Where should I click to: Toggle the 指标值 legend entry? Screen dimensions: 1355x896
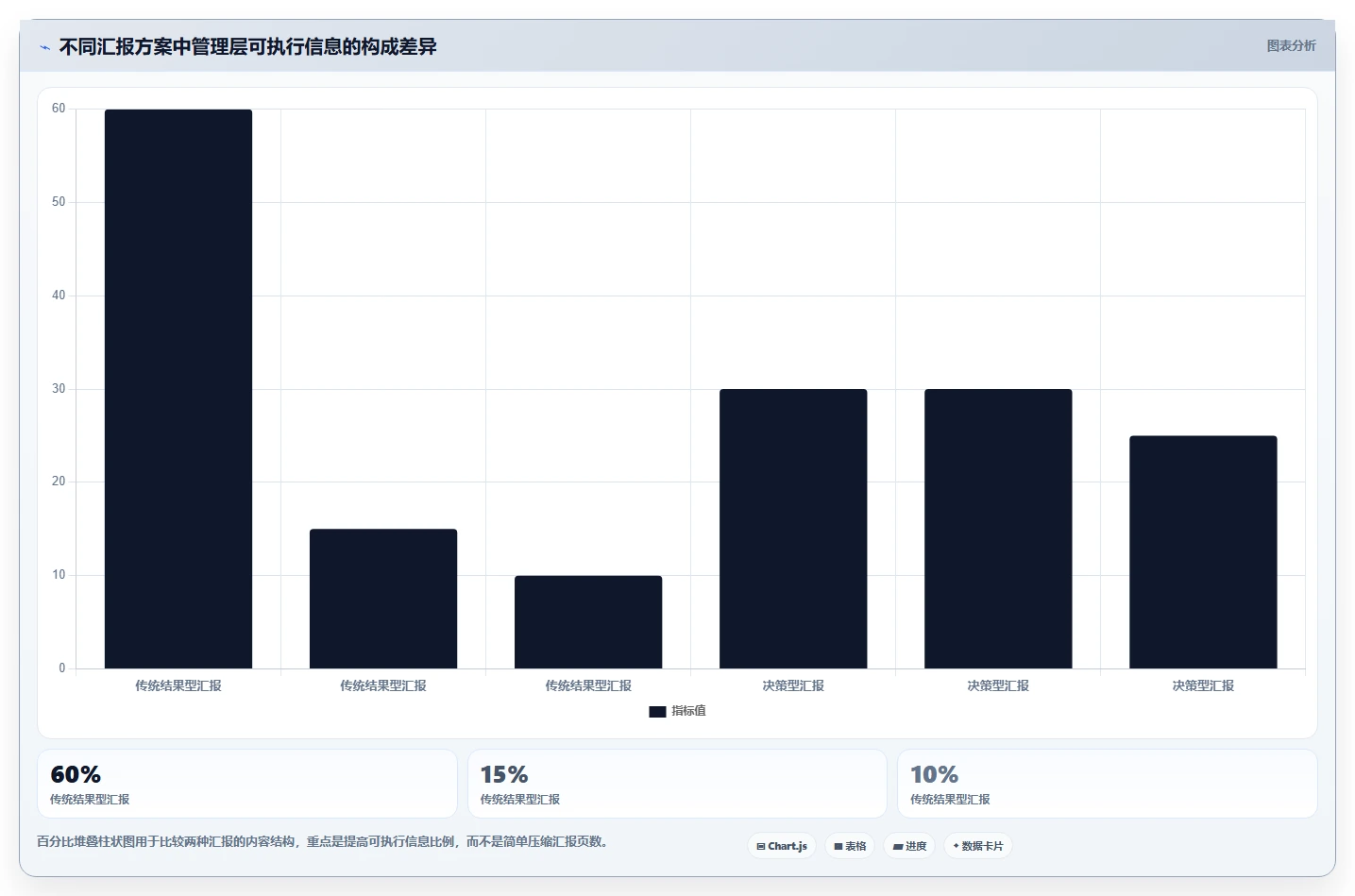click(x=677, y=711)
